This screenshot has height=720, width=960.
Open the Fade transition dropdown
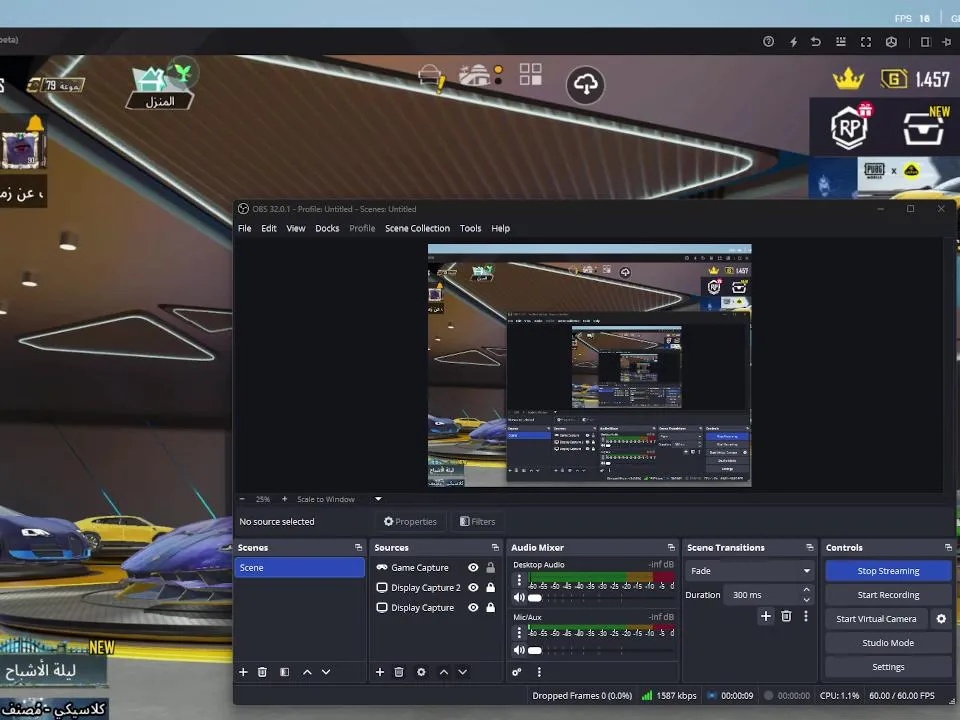click(750, 571)
